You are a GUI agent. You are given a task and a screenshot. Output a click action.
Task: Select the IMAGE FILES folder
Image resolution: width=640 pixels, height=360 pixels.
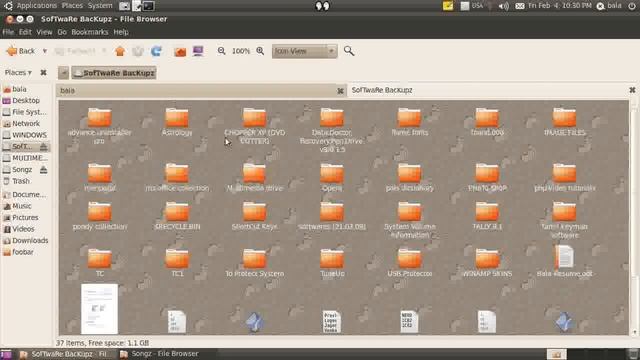(x=564, y=118)
